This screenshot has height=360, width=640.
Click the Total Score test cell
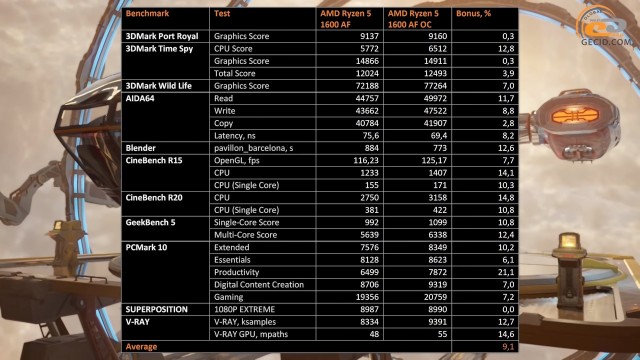click(235, 73)
